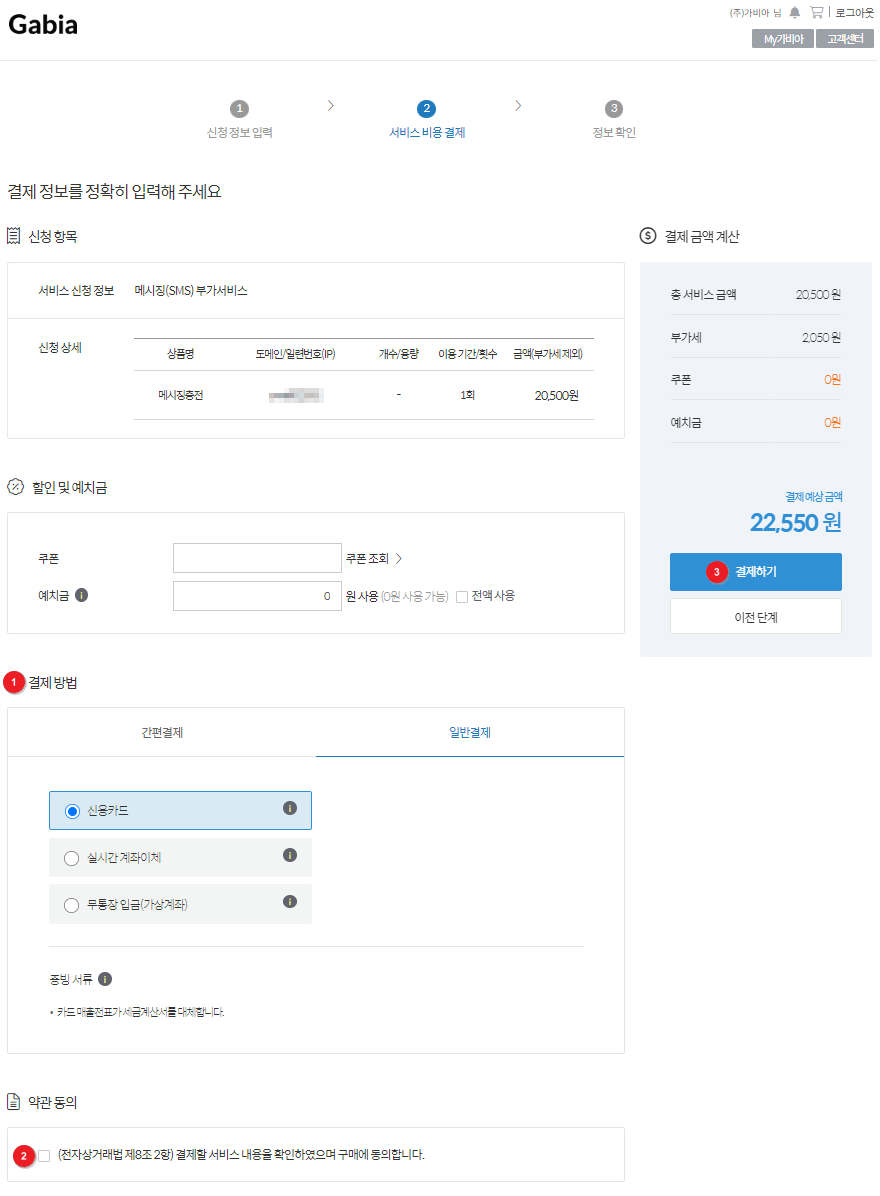The image size is (880, 1196).
Task: Click the 할인 및 예치금 percent icon
Action: coord(15,487)
